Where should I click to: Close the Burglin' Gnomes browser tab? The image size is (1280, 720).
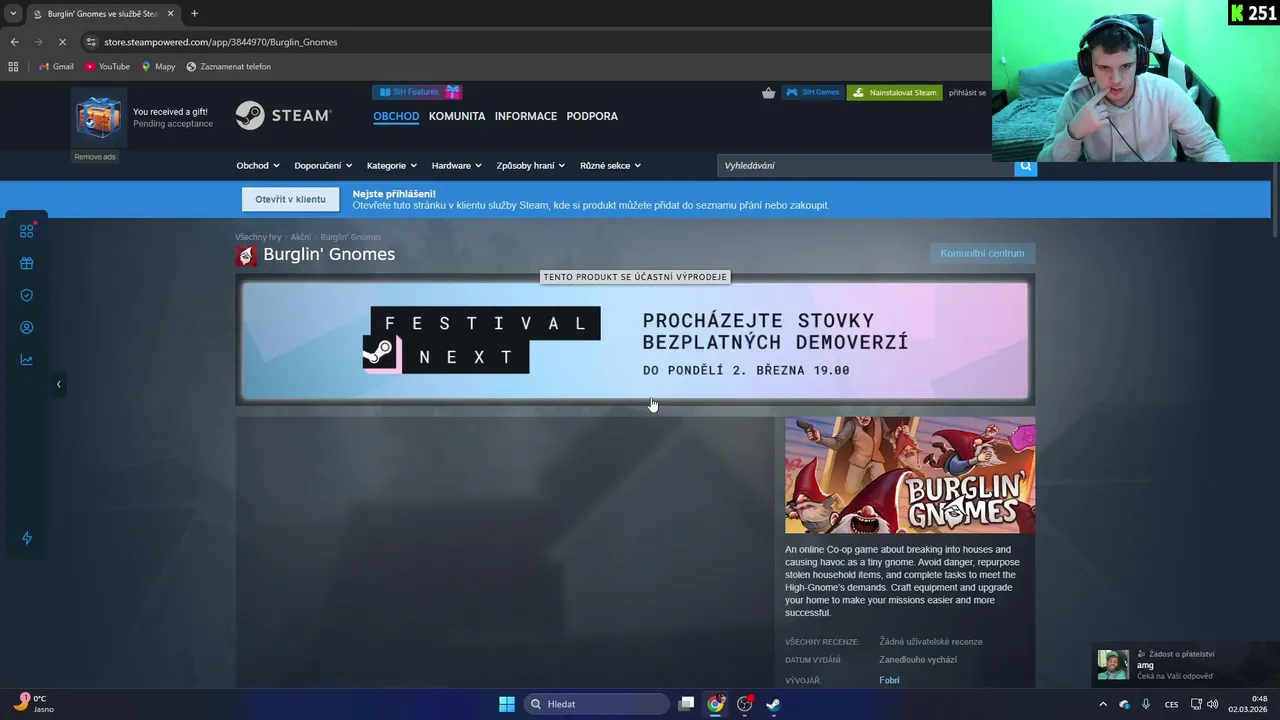(171, 14)
